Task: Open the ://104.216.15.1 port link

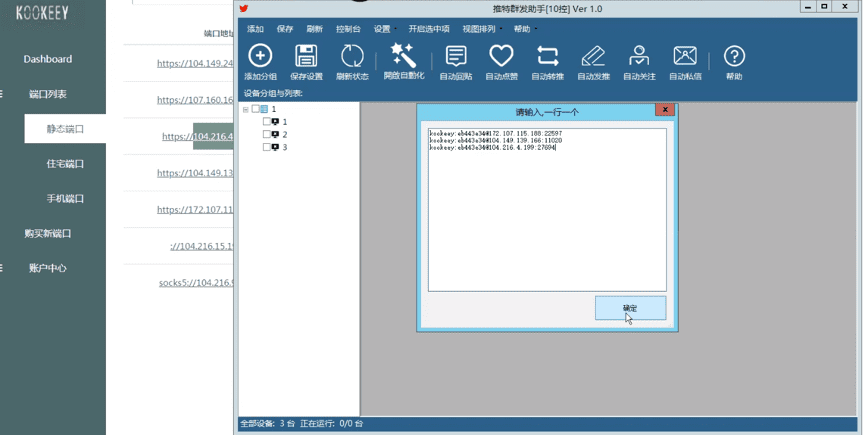Action: [202, 246]
